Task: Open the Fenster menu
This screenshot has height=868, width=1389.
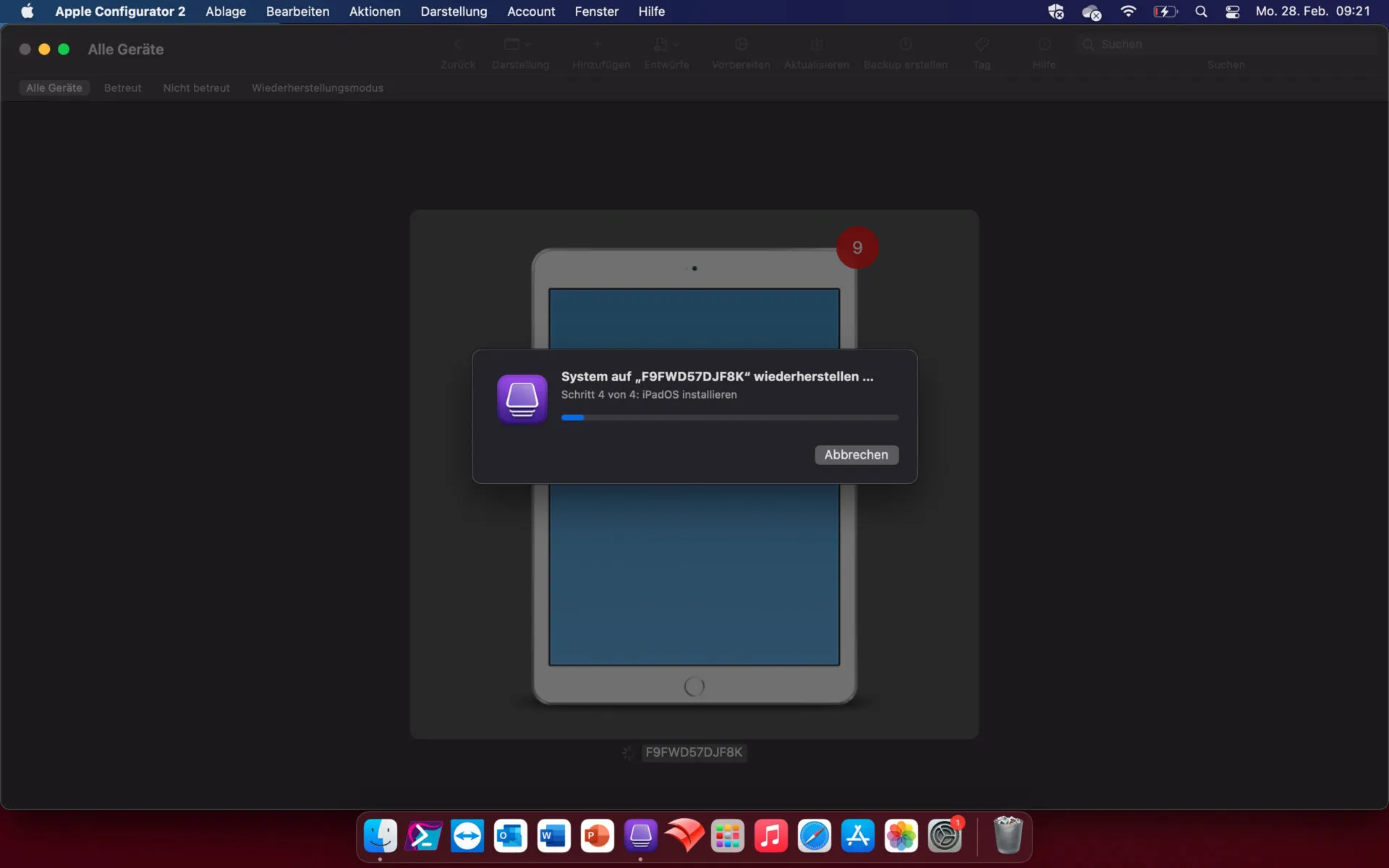Action: (596, 12)
